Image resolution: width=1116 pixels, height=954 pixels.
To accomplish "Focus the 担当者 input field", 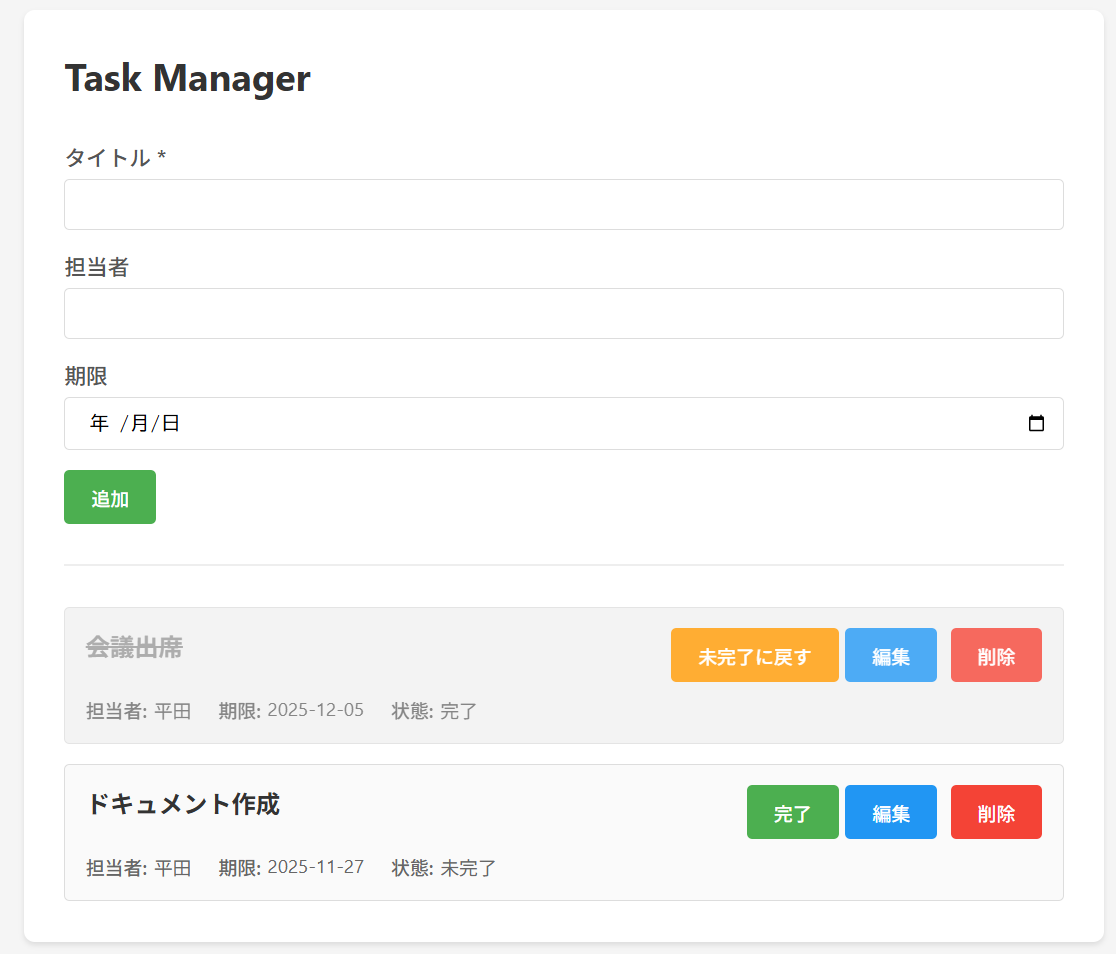I will (x=563, y=314).
